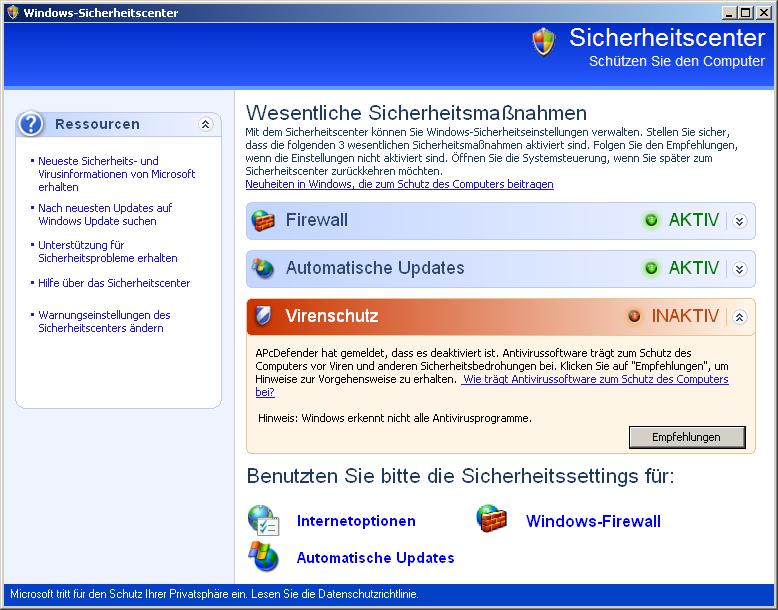Viewport: 778px width, 610px height.
Task: Click 'Hinweis: Windows erkennt nicht alle Antivirusprogramme' text
Action: (x=395, y=418)
